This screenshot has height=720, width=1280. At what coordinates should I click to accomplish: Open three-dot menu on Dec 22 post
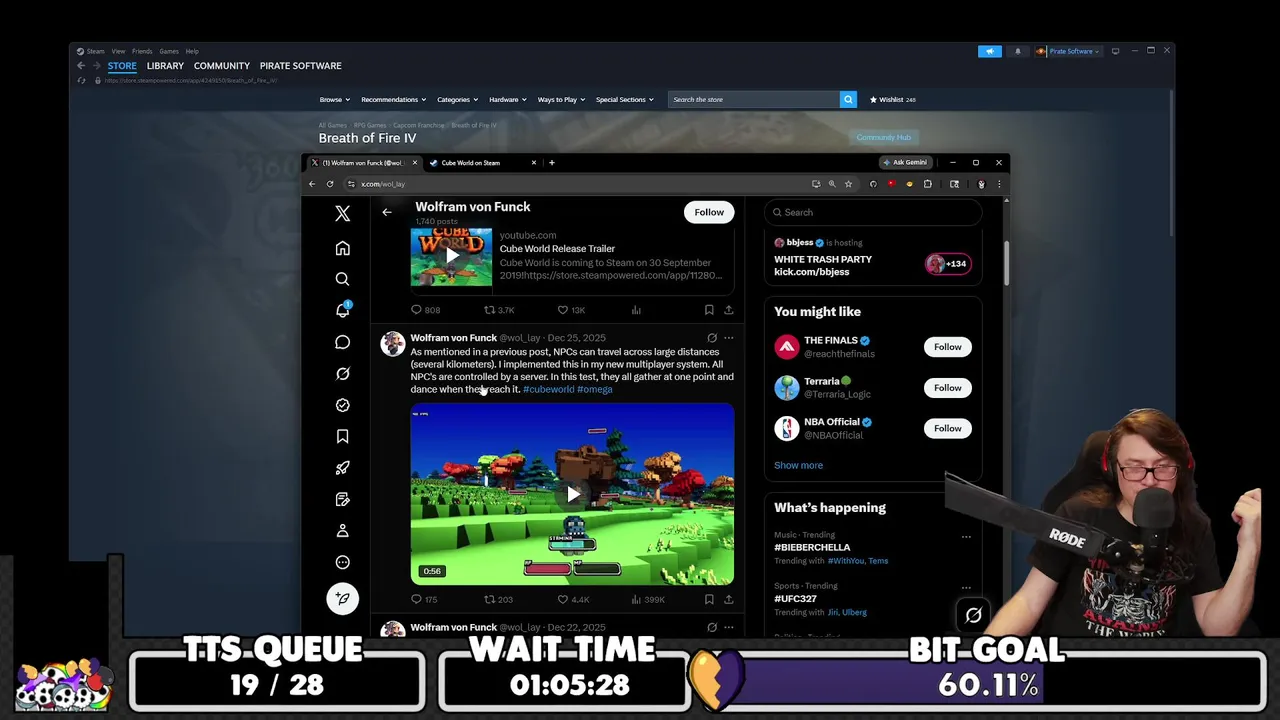point(729,627)
